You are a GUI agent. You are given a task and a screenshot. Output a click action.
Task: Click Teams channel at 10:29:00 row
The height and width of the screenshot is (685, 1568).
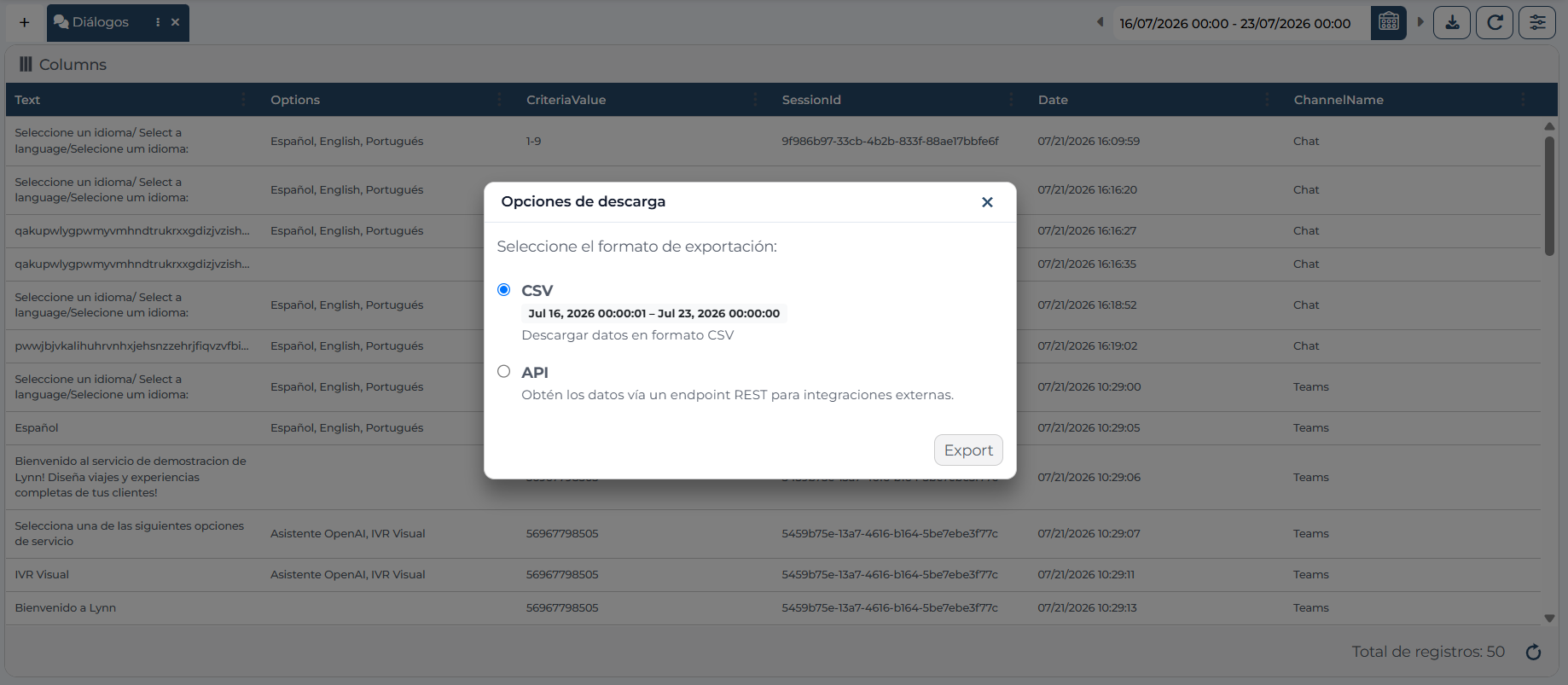tap(1310, 386)
